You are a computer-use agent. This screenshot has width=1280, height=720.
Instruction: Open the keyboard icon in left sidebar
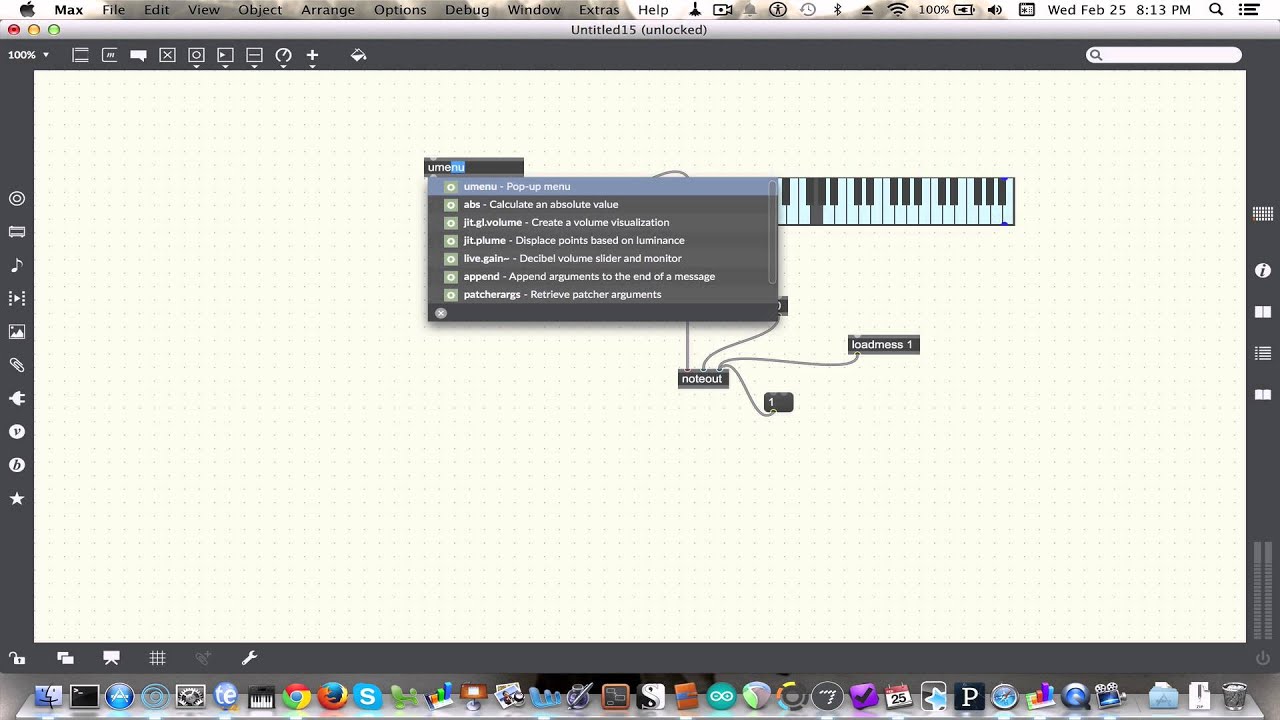pos(17,232)
